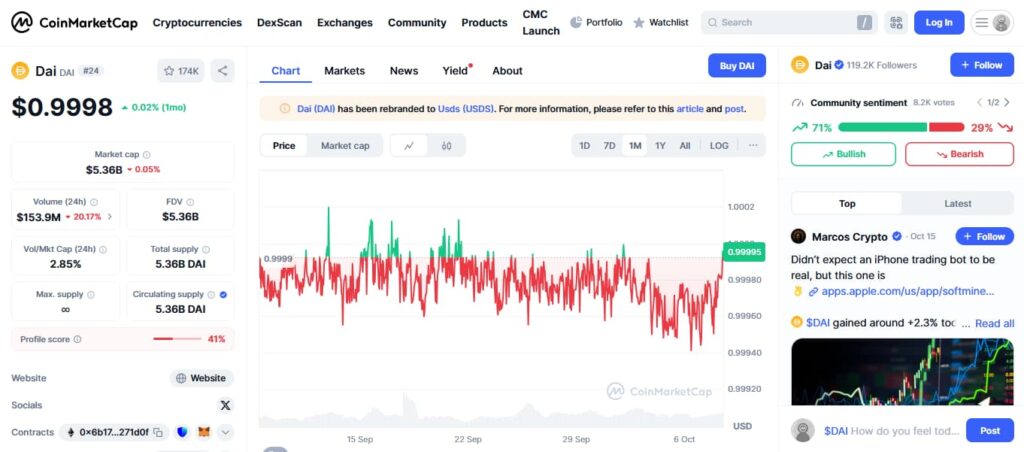
Task: Switch to candlestick chart view
Action: (x=447, y=146)
